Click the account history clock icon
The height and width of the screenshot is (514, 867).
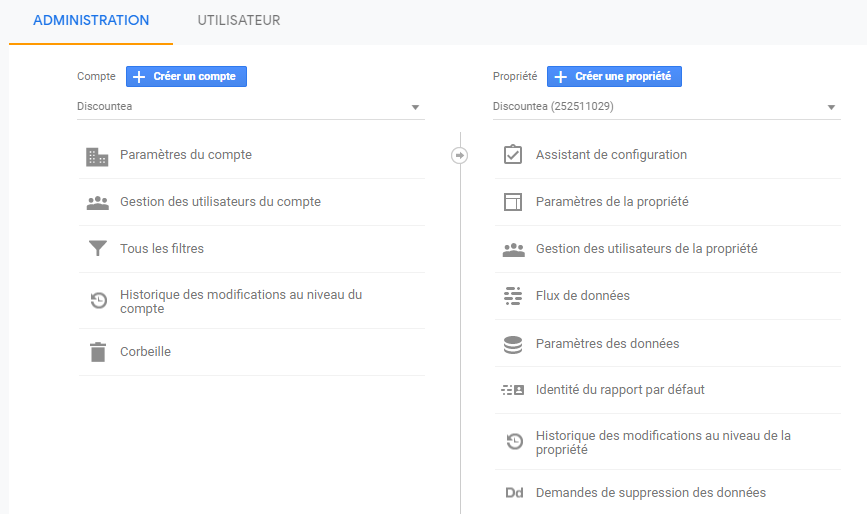[x=98, y=300]
